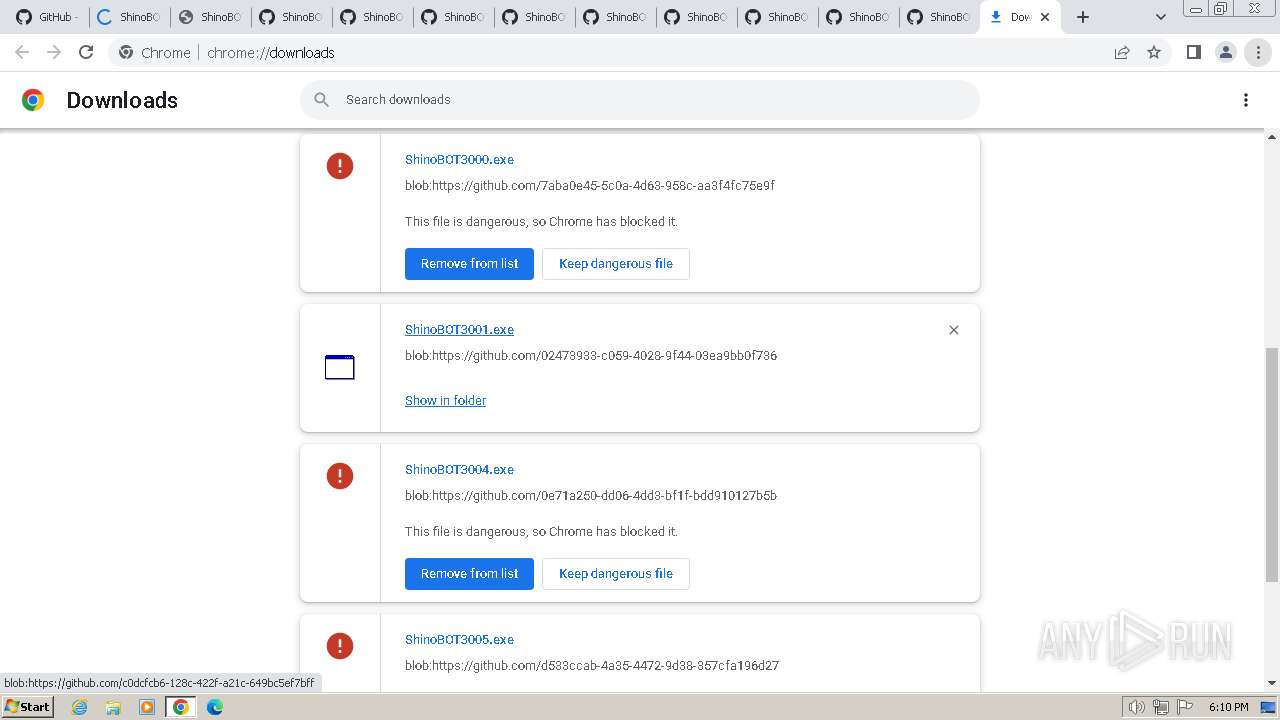1280x720 pixels.
Task: Show ShinoBOT3001.exe in folder
Action: tap(445, 400)
